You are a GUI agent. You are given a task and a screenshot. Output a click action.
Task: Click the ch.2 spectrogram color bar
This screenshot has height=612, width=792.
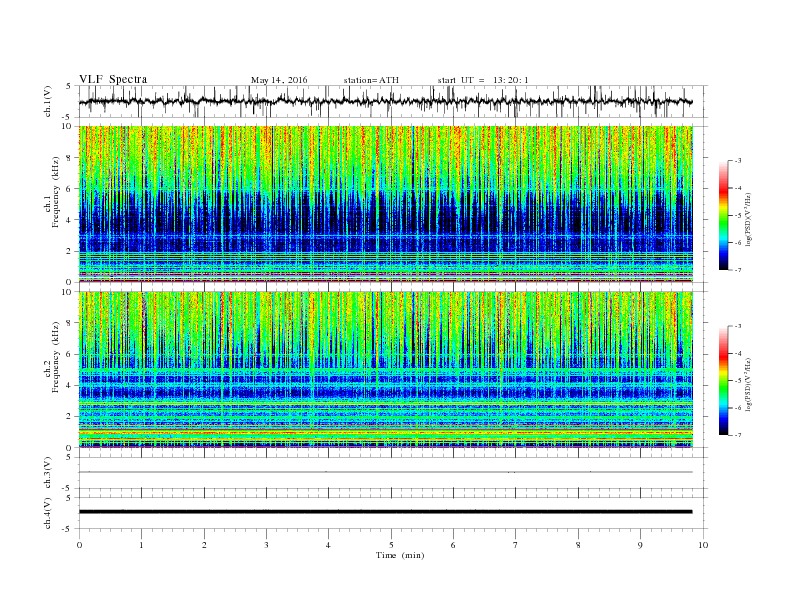click(724, 381)
